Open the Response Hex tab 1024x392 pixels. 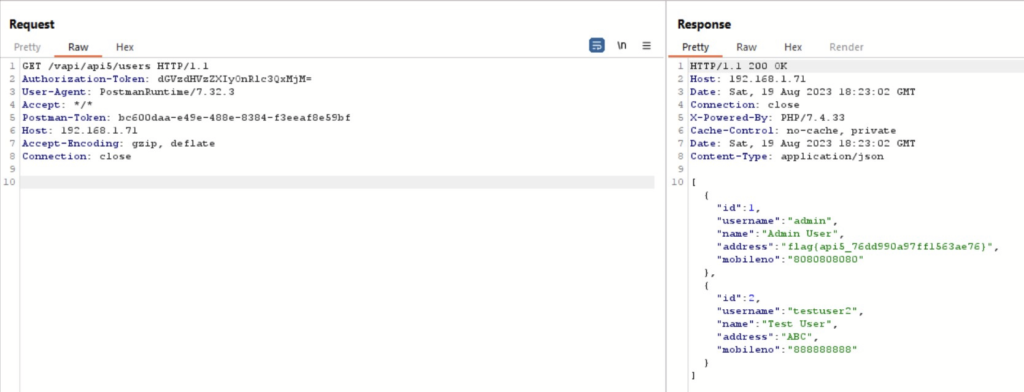793,47
